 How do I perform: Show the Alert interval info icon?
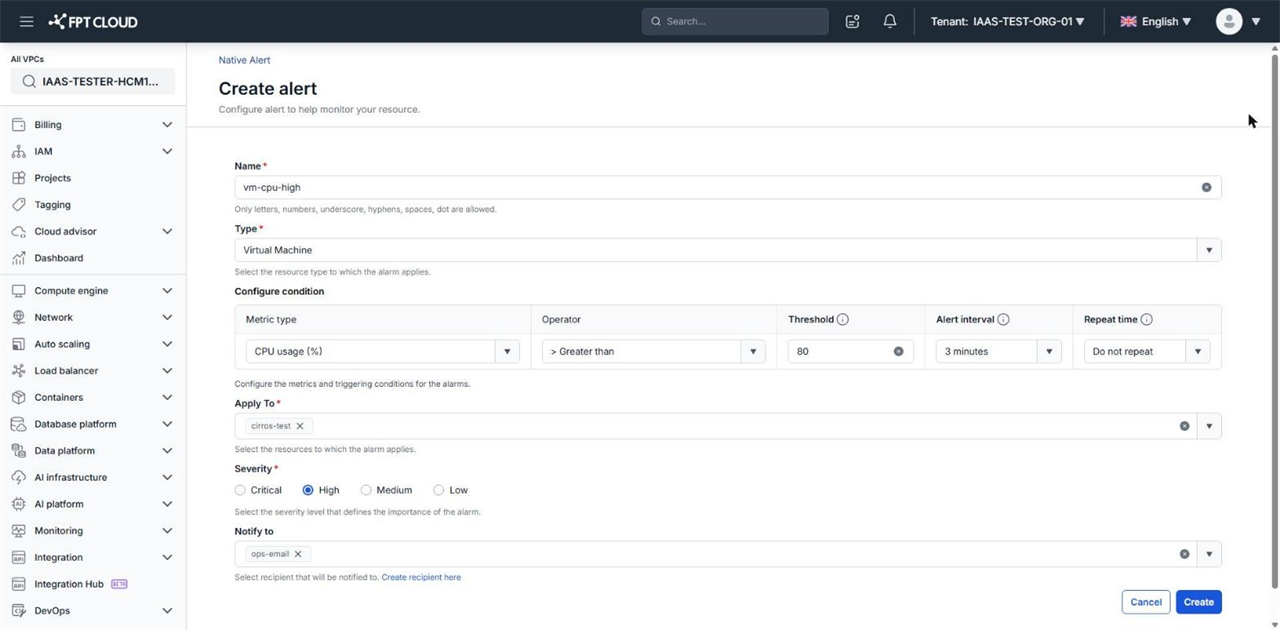(1003, 320)
